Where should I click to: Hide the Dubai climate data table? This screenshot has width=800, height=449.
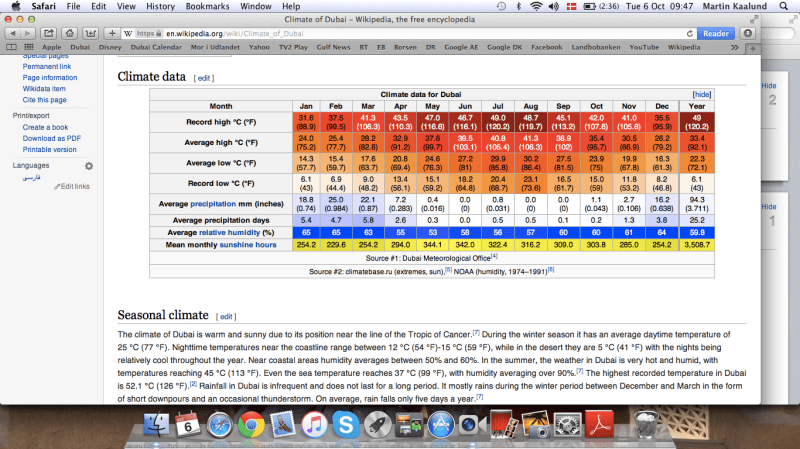[x=701, y=93]
